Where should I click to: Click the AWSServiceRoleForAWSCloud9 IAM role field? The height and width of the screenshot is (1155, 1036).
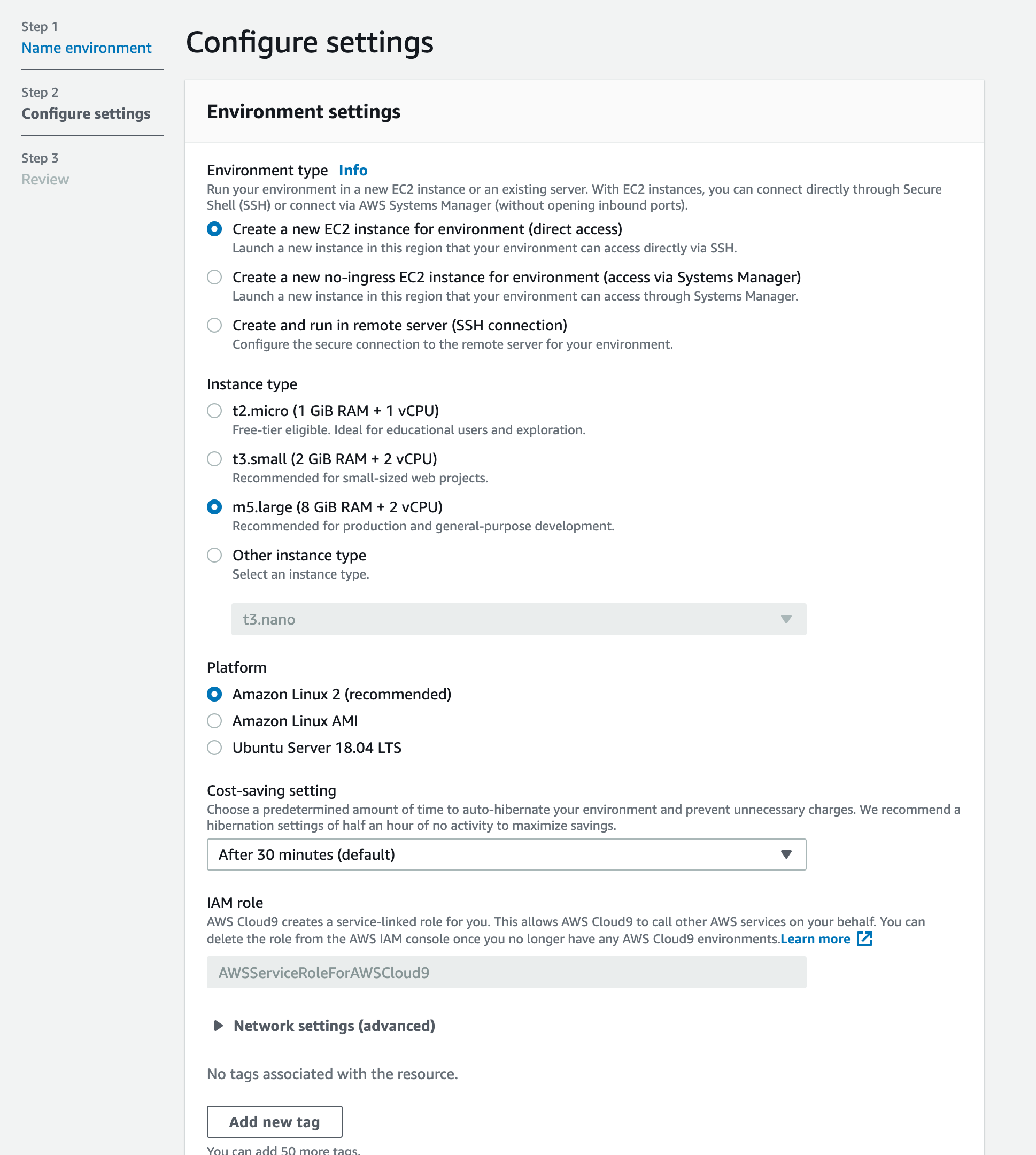click(x=506, y=972)
